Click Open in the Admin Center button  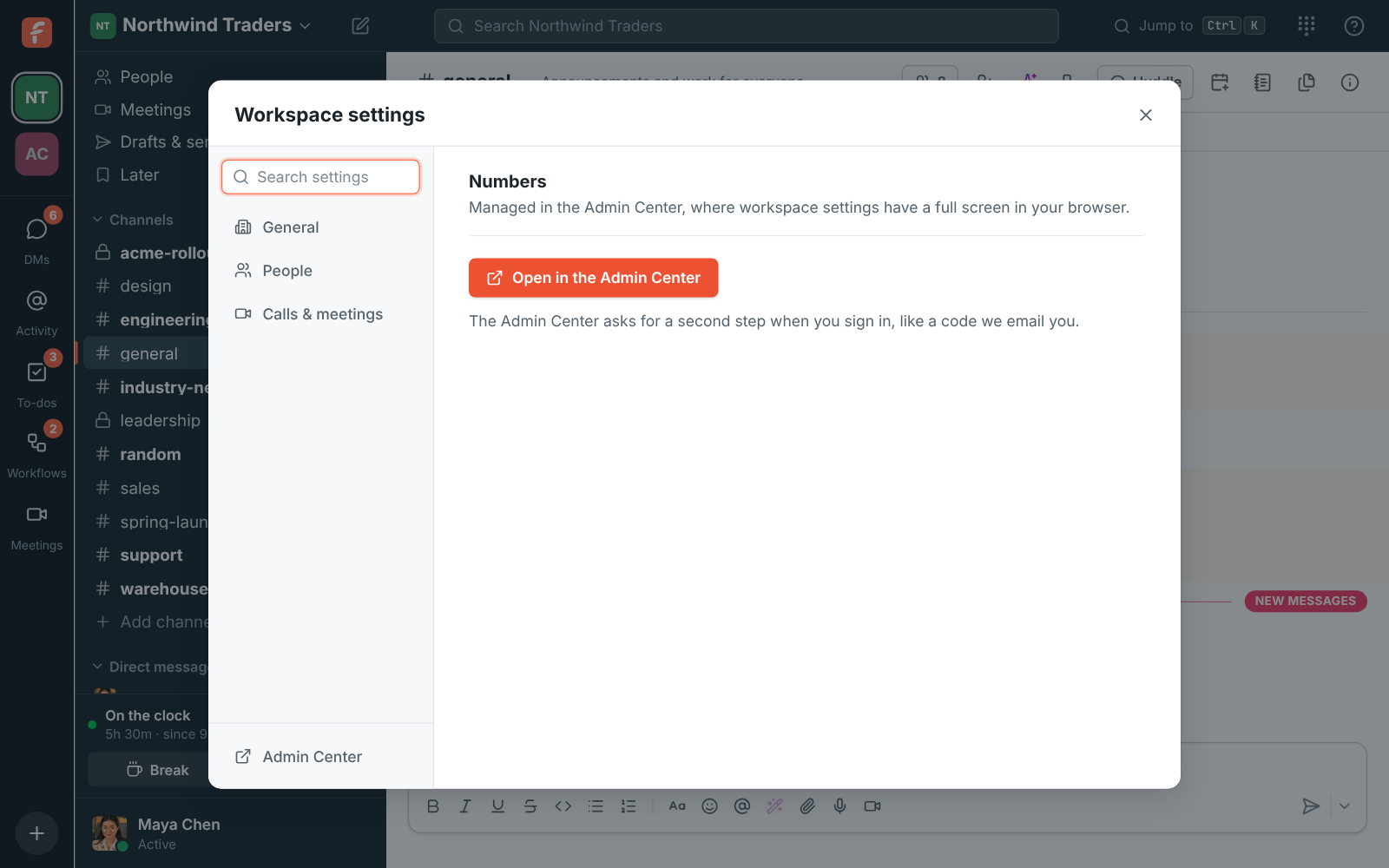(594, 278)
